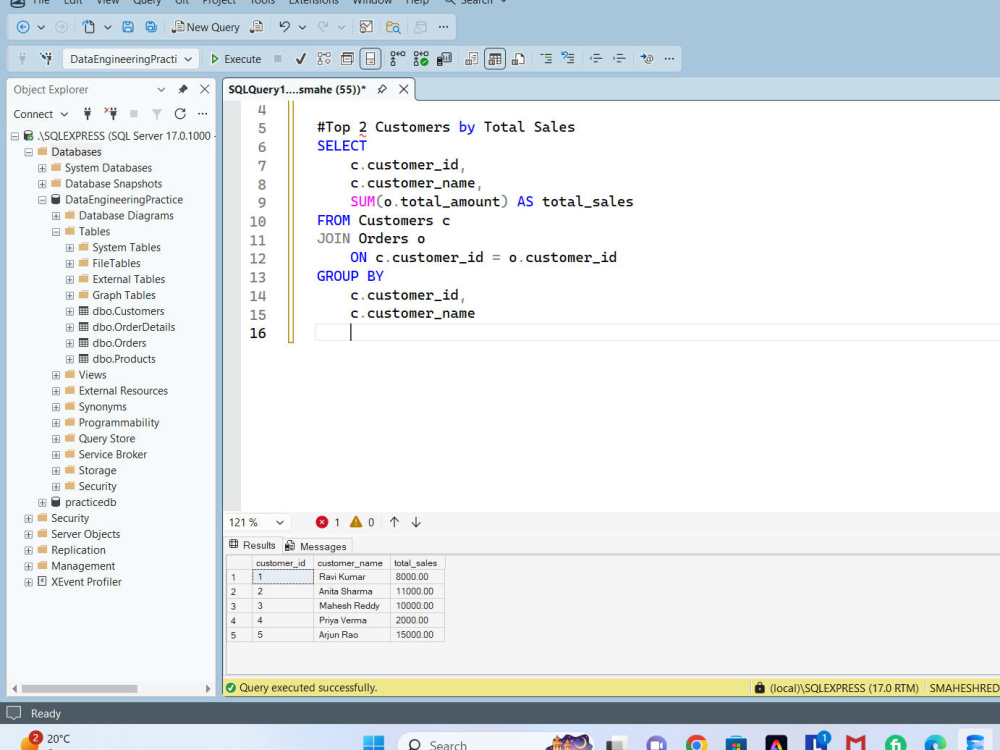Expand the Programmability folder
1000x750 pixels.
(x=56, y=423)
